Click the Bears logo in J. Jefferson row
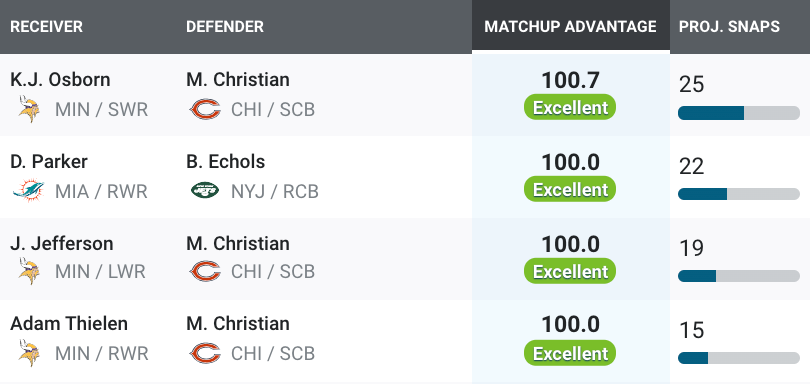Image resolution: width=812 pixels, height=384 pixels. (x=206, y=271)
